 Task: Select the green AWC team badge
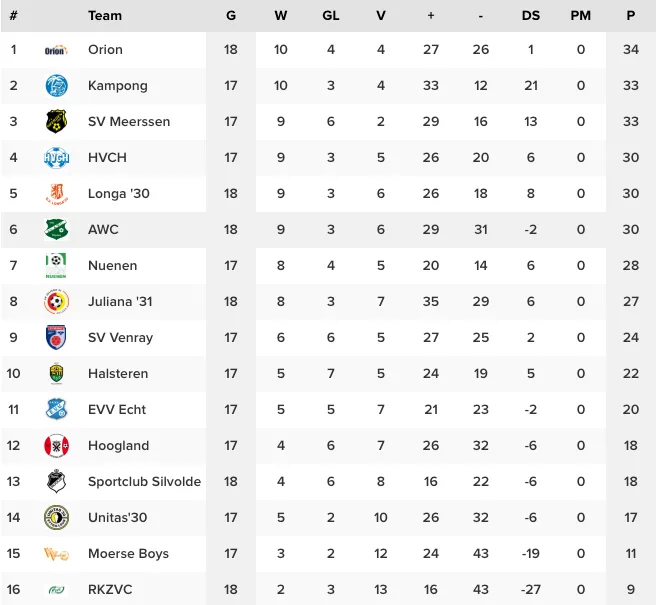coord(56,229)
